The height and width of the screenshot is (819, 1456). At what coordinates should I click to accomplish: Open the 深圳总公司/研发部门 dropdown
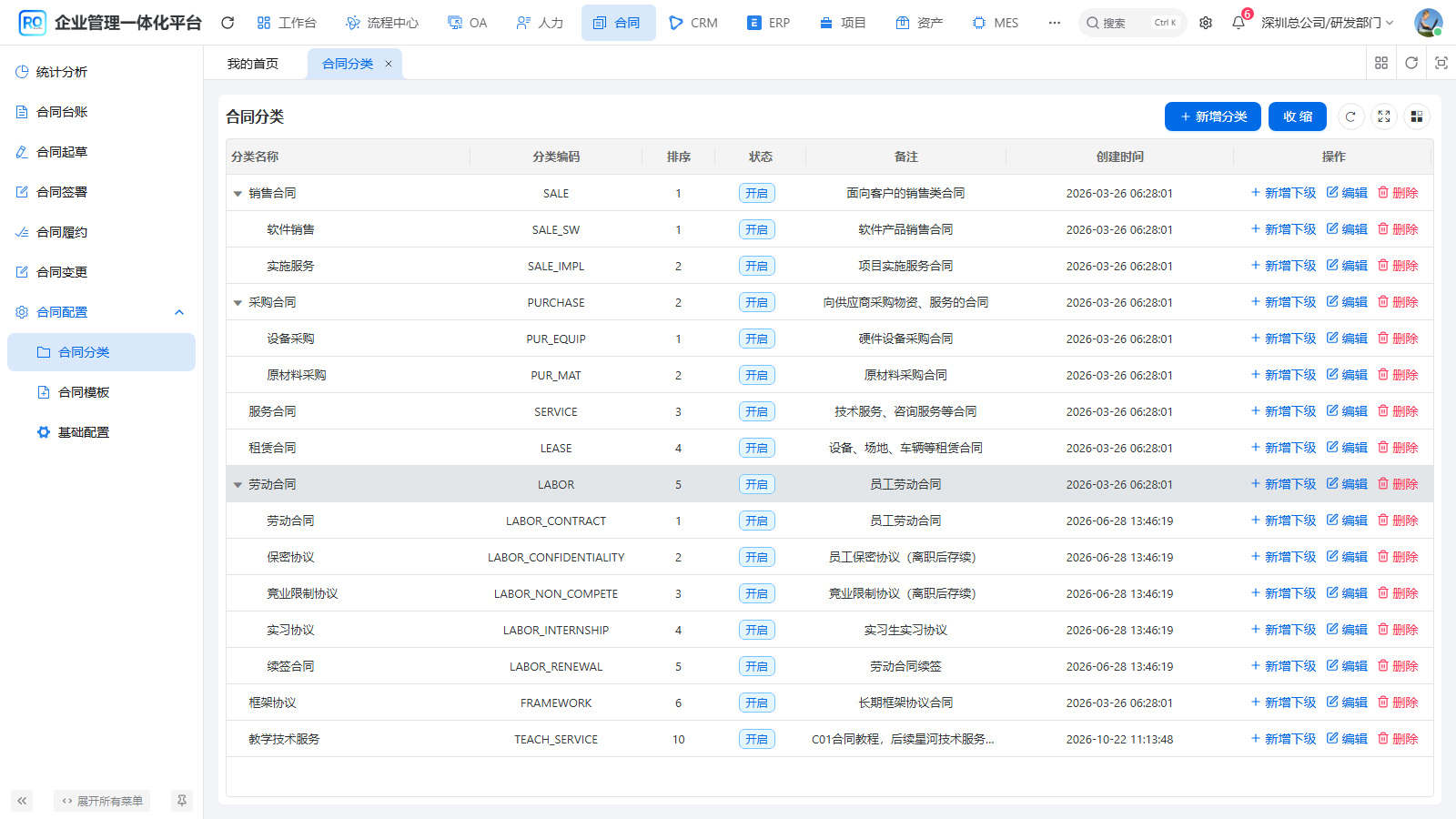1327,23
